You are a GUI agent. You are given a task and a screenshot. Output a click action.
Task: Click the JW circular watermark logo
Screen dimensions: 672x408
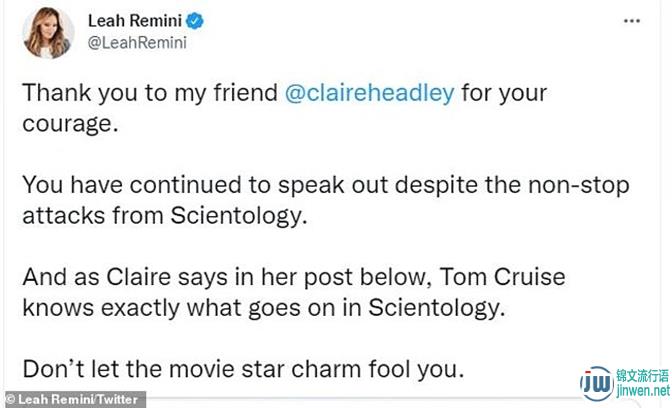pyautogui.click(x=597, y=383)
